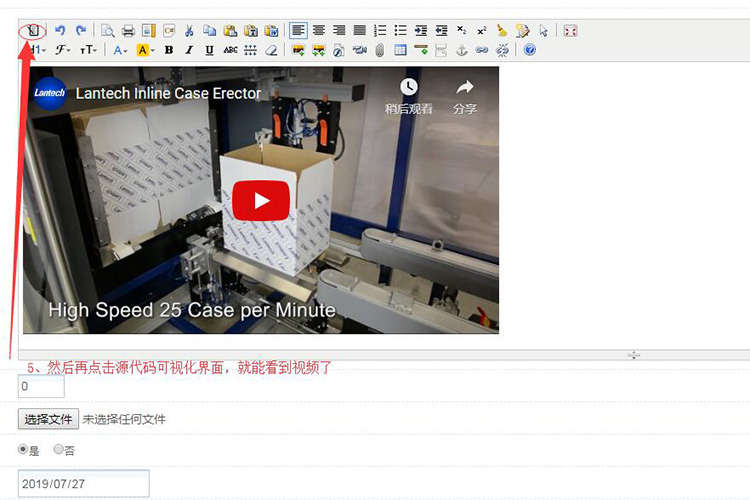Align text left
The height and width of the screenshot is (500, 750).
pos(298,31)
